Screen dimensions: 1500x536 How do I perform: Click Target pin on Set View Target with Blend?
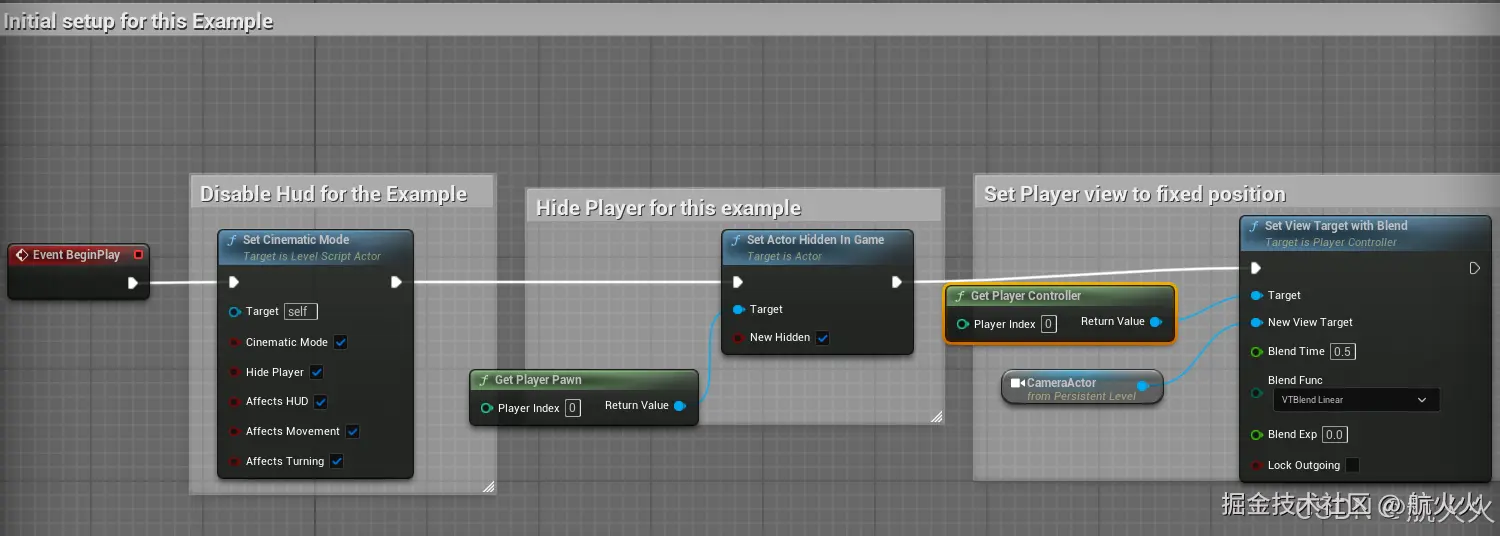pos(1256,296)
